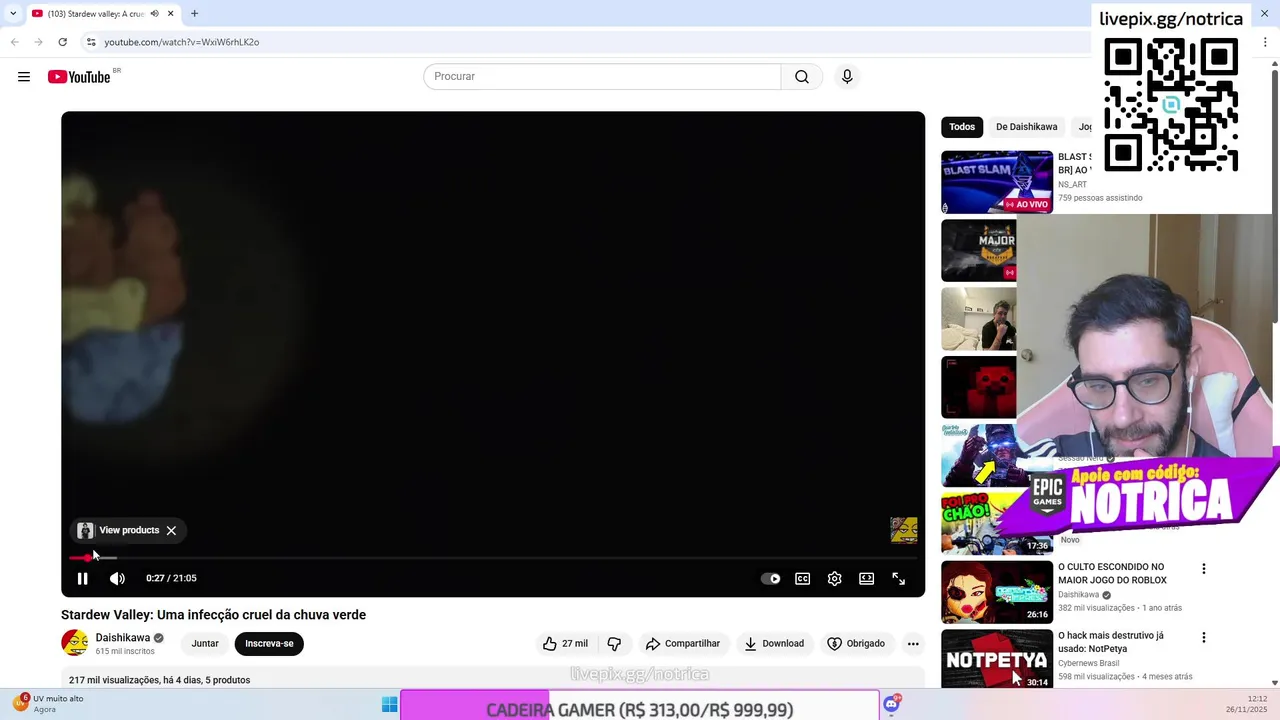The image size is (1280, 720).
Task: Close the Stardew Valley tab
Action: 171,14
